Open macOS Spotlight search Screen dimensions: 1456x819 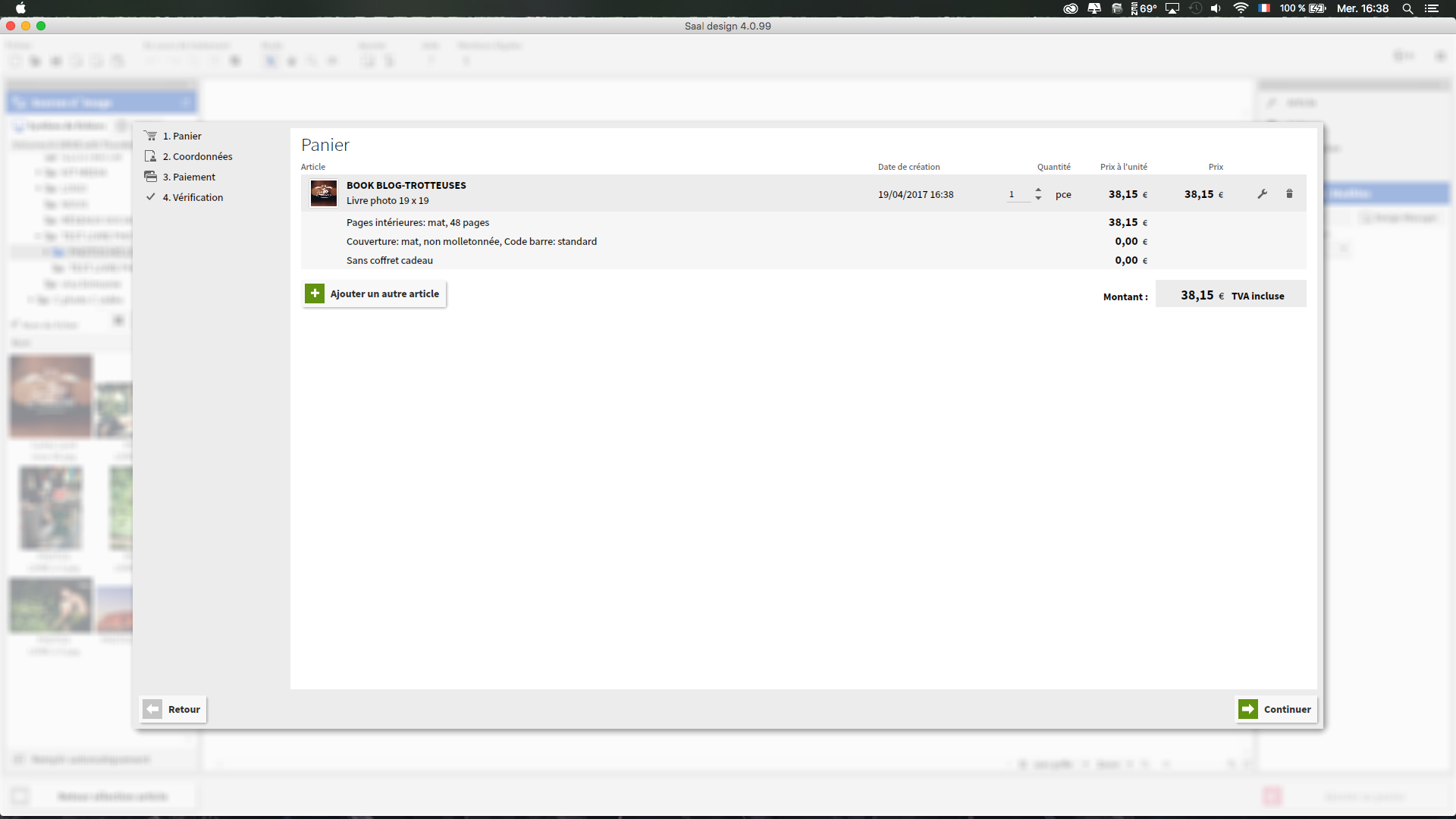[x=1407, y=8]
